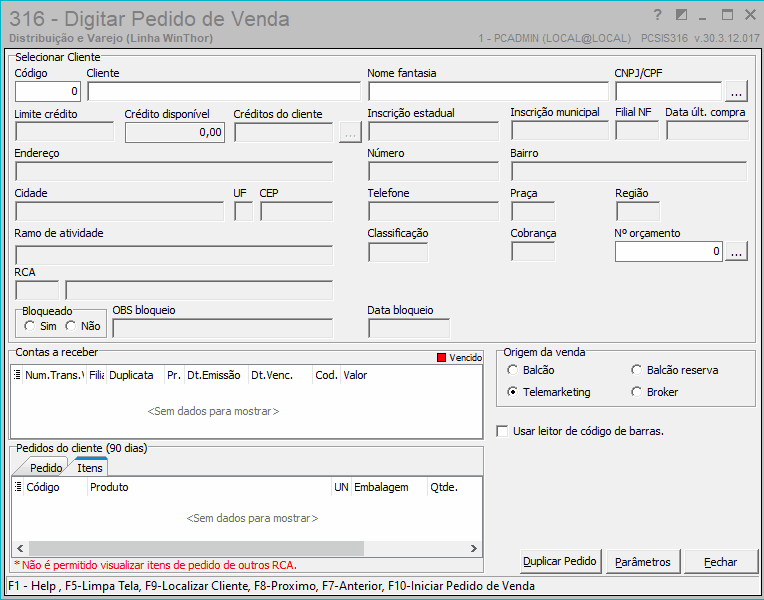This screenshot has width=764, height=600.
Task: Click the Nº orçamento input field
Action: 668,252
